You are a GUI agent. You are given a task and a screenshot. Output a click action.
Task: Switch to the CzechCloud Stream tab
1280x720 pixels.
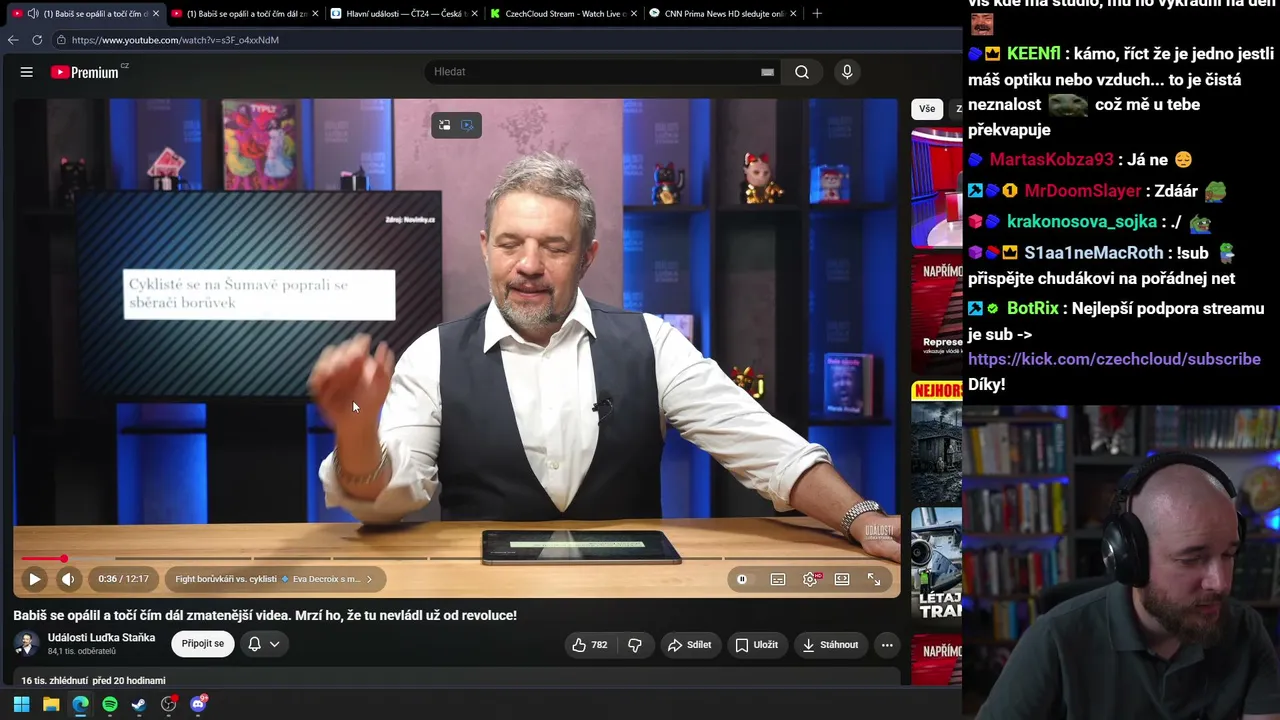point(563,14)
